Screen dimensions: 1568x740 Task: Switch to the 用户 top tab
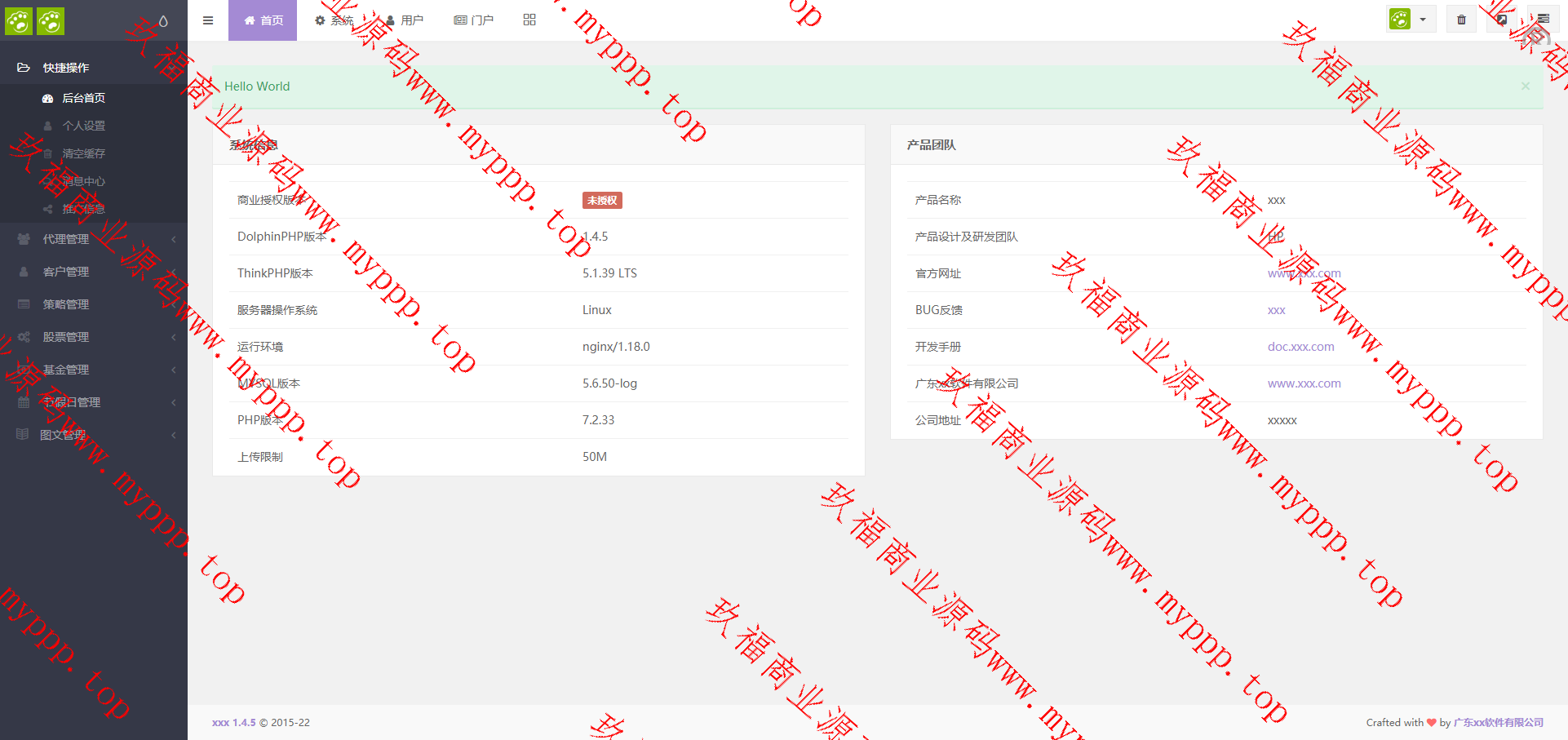tap(404, 20)
